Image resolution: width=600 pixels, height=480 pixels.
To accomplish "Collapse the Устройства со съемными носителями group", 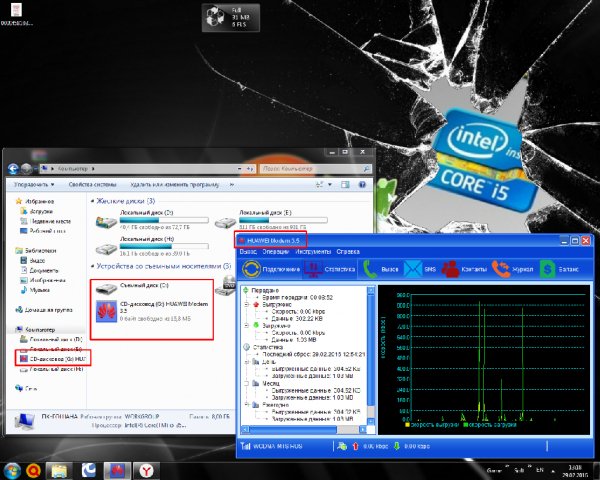I will tap(93, 266).
